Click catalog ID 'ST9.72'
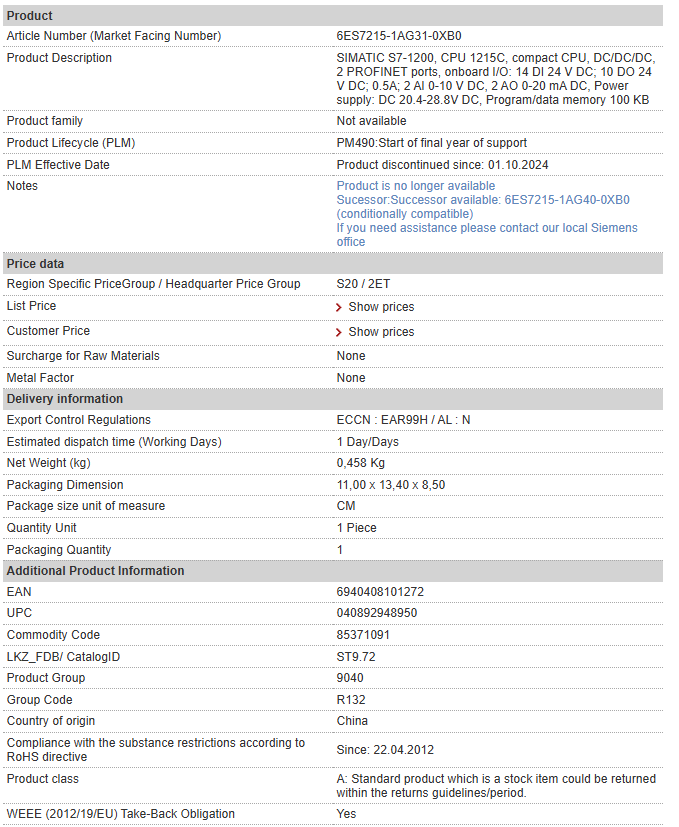 [x=356, y=657]
